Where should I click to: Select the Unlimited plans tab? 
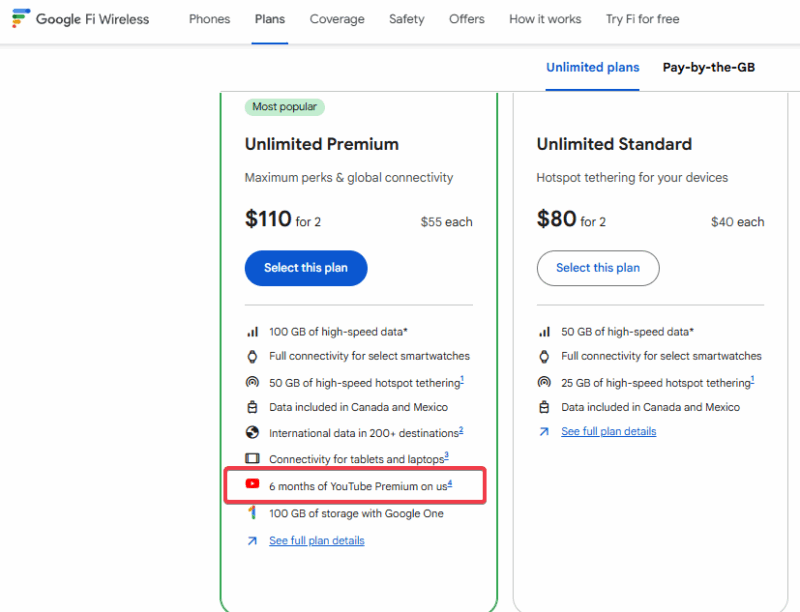click(592, 67)
